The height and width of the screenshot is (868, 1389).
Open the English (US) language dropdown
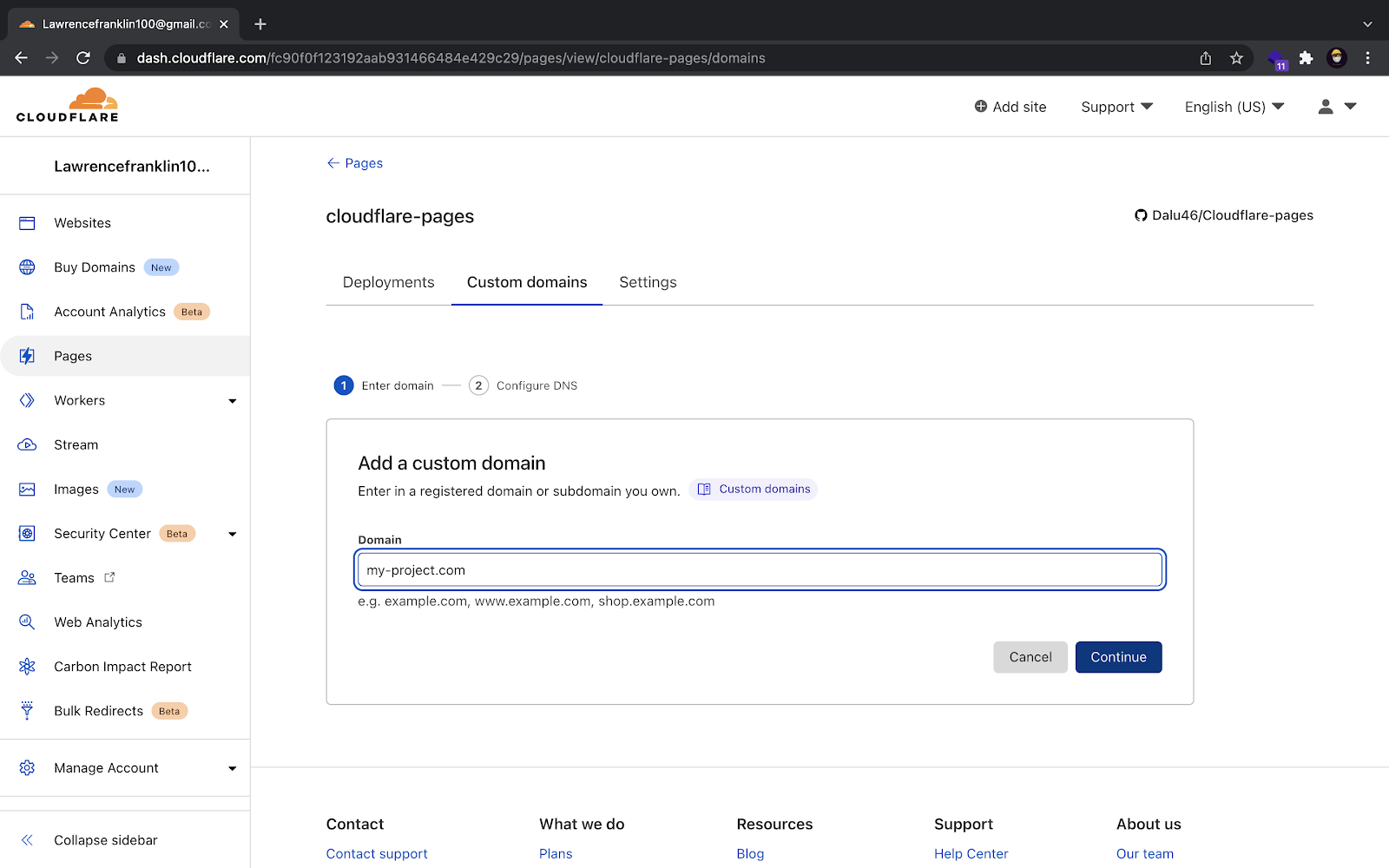pyautogui.click(x=1234, y=107)
